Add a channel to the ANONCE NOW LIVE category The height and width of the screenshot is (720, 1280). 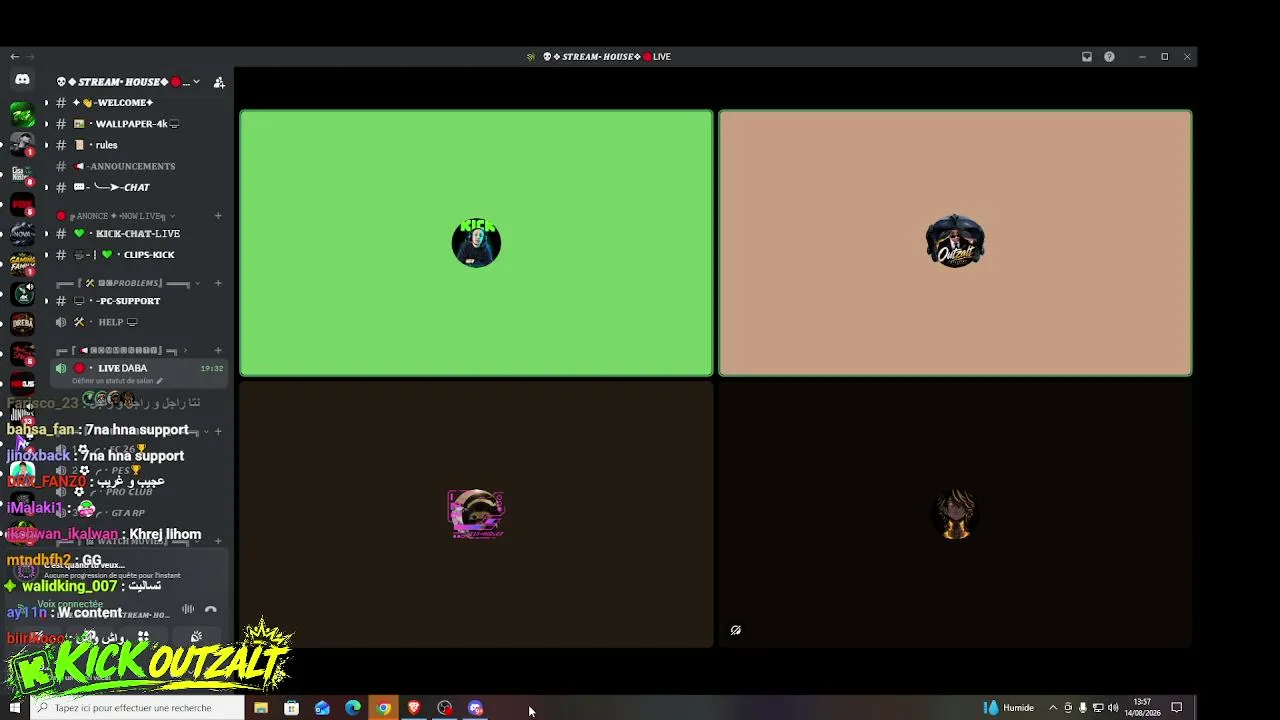[x=218, y=216]
